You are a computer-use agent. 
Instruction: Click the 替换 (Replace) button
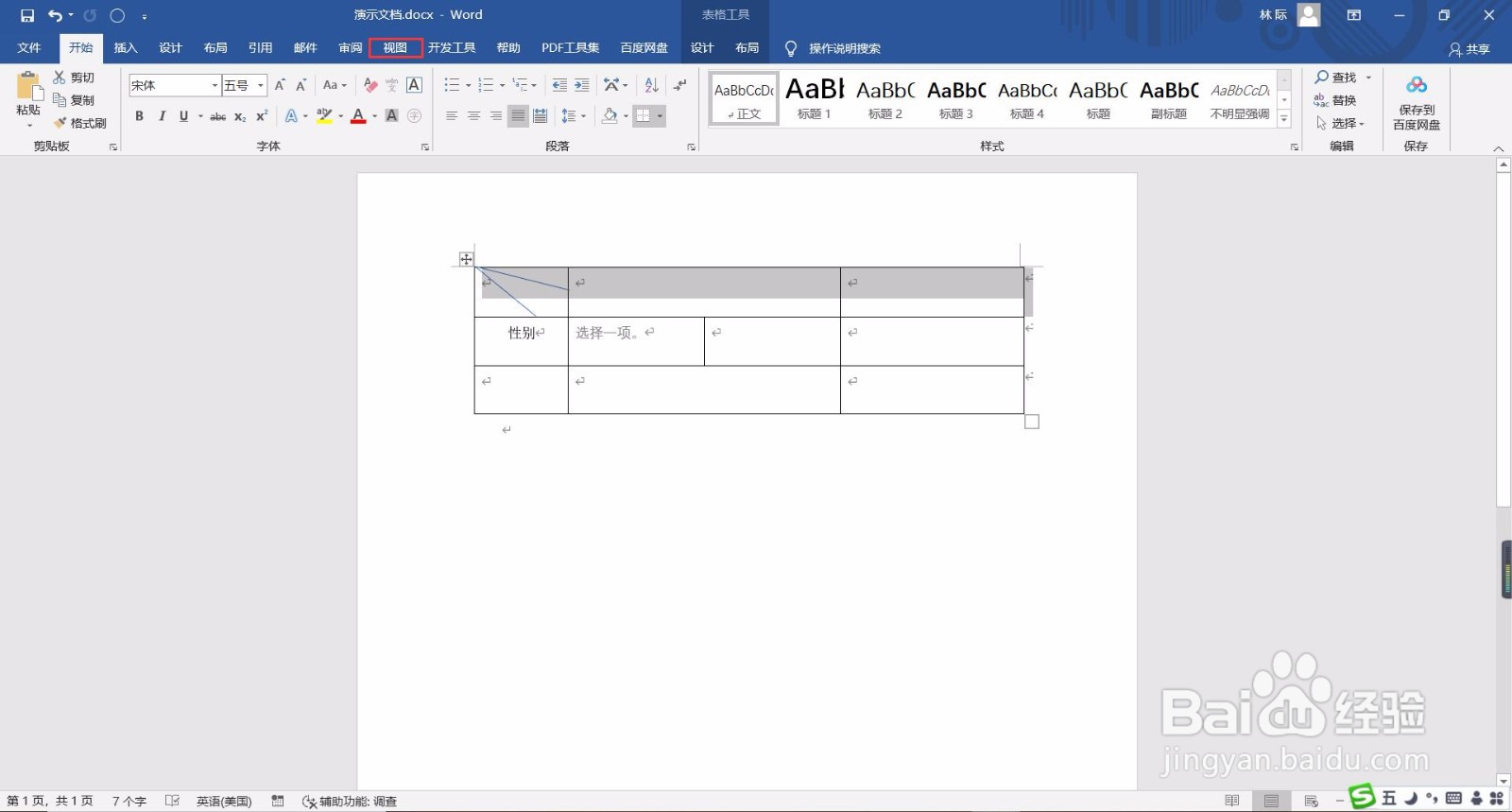coord(1335,100)
